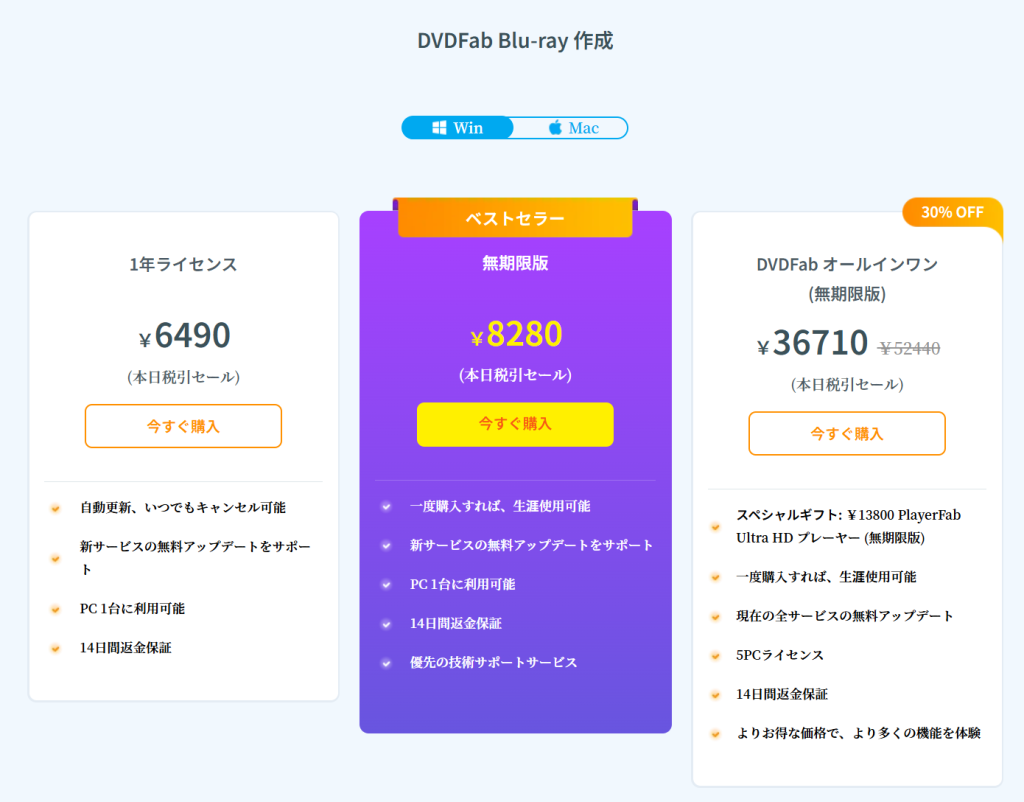The height and width of the screenshot is (802, 1024).
Task: Click the 無期限版 title in purple card
Action: [515, 263]
